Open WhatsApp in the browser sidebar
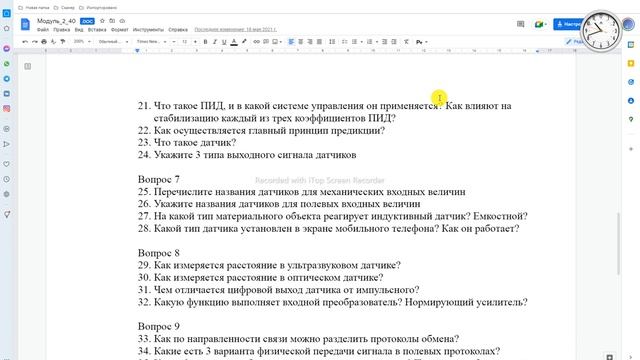 pos(7,64)
